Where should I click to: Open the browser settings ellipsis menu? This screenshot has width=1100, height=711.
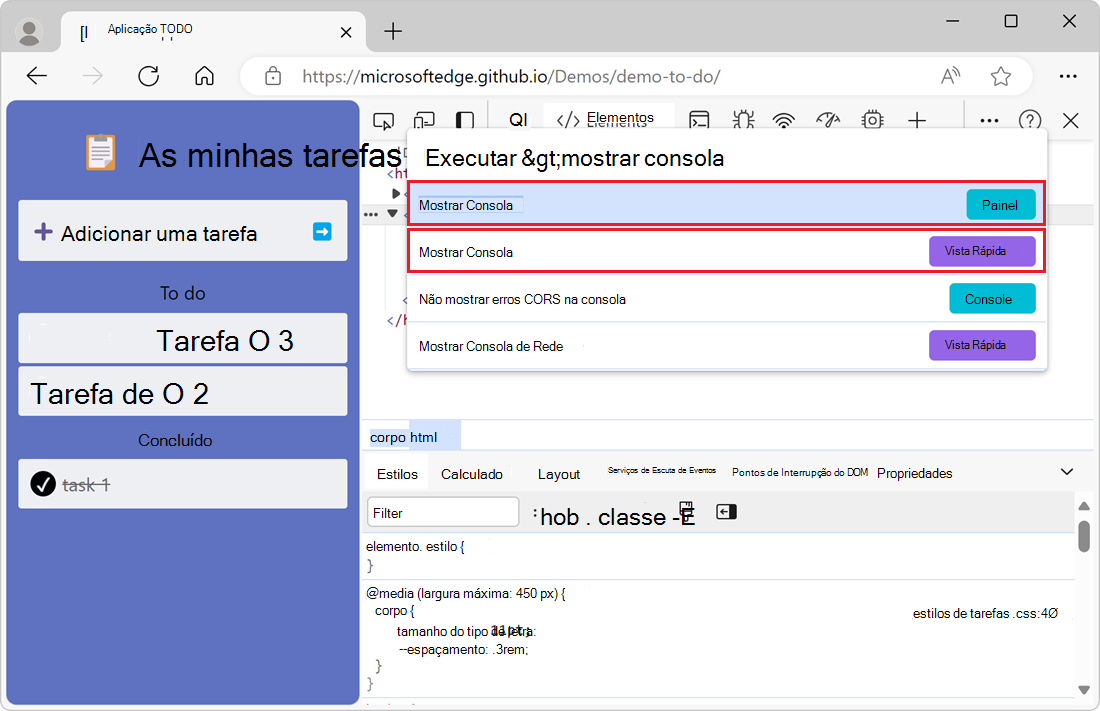click(x=1068, y=76)
